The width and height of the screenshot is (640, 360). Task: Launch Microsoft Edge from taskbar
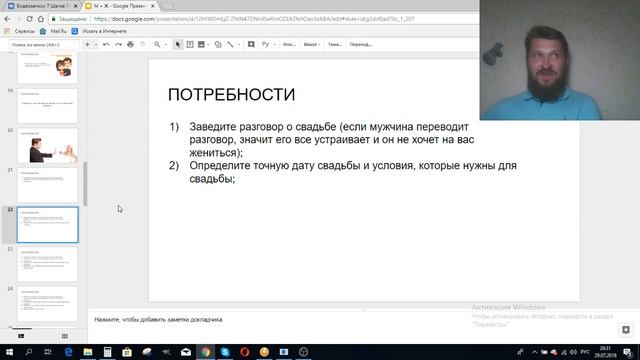pos(68,352)
